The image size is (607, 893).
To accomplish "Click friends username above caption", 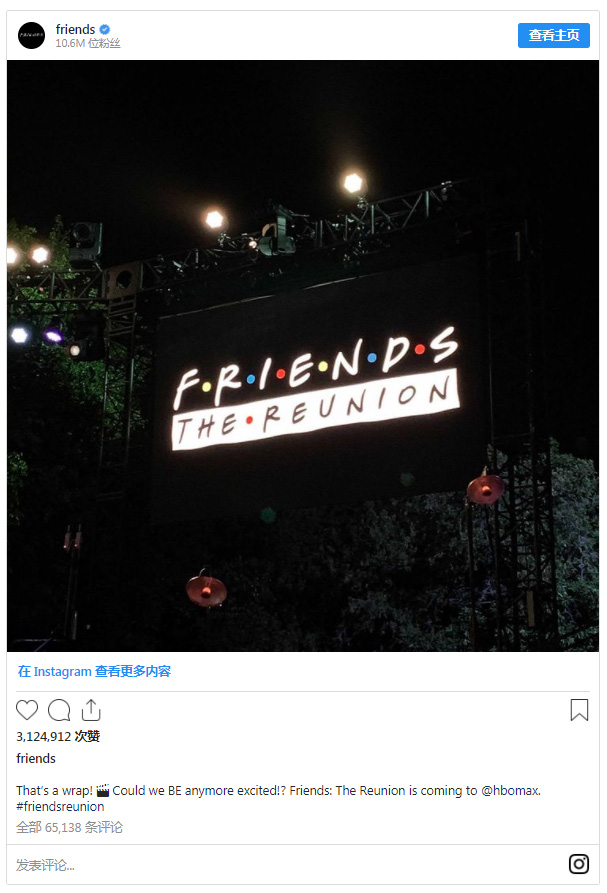I will [36, 759].
